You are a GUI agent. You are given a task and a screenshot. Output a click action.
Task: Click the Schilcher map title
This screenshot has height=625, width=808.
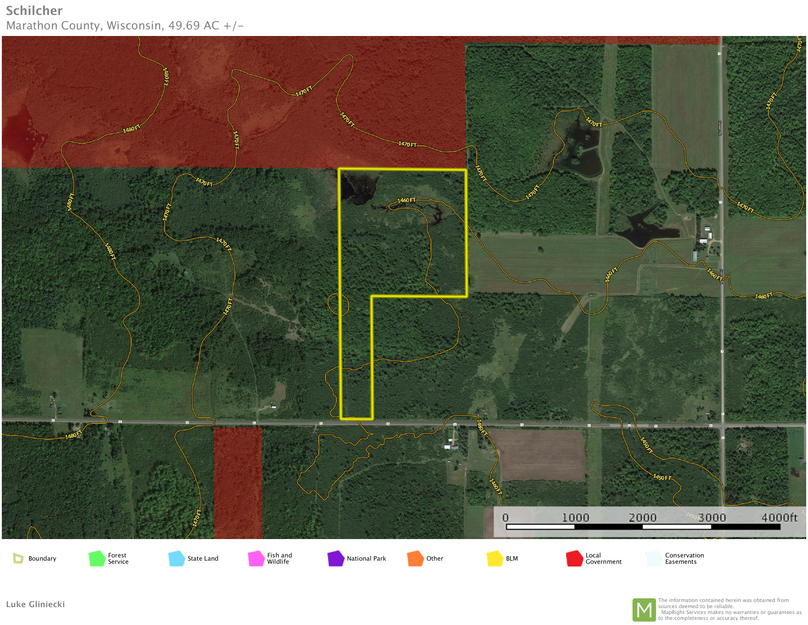35,9
